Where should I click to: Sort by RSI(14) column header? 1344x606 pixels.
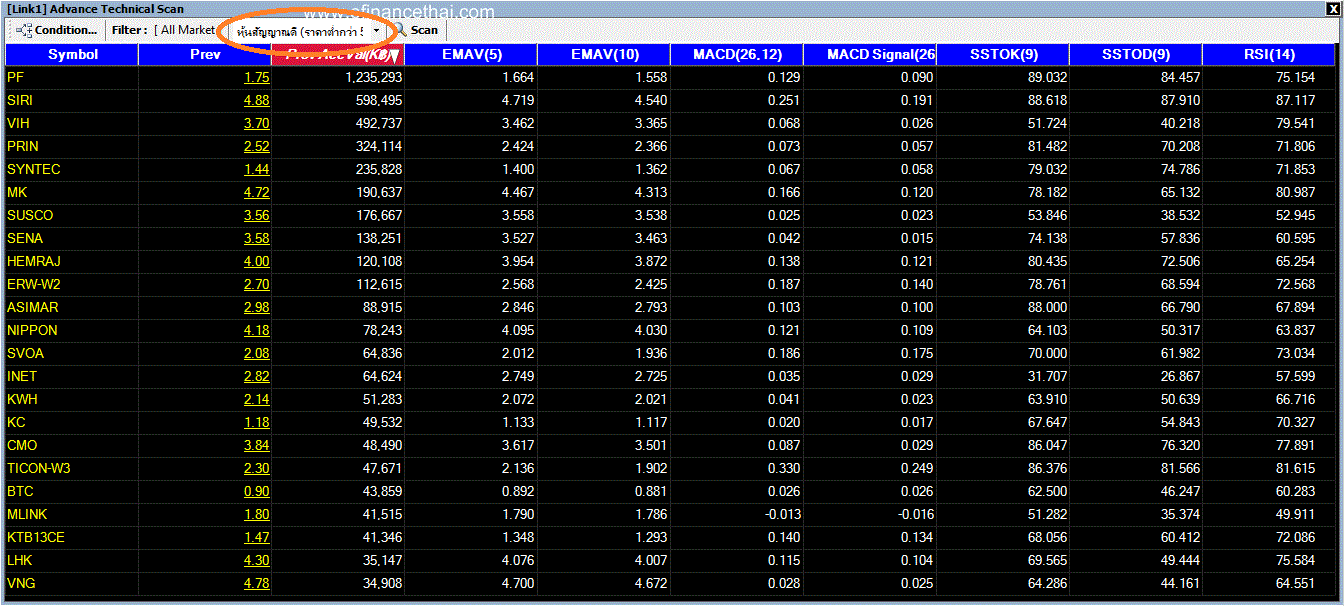(x=1270, y=55)
